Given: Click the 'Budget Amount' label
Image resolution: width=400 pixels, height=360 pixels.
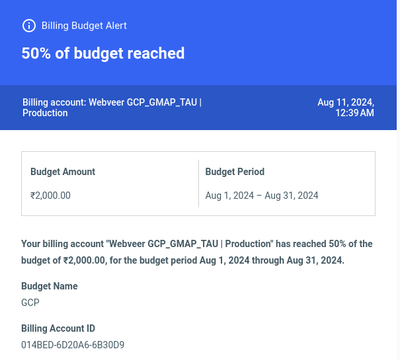Looking at the screenshot, I should point(63,172).
